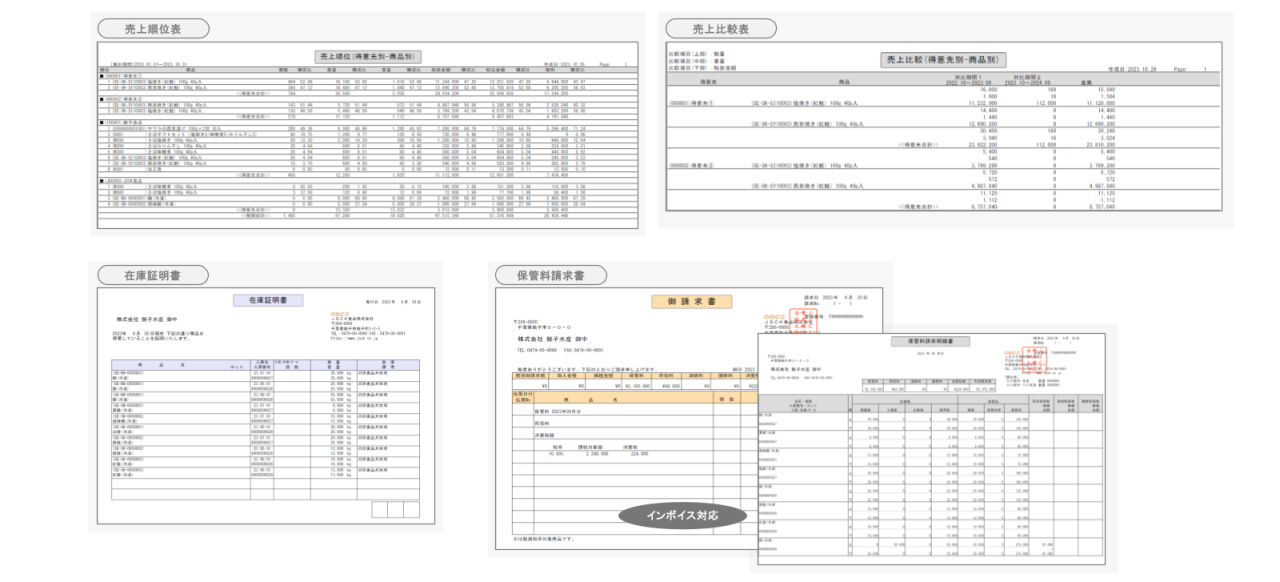Click the 集計期間 date line in 売上順位
1280x582 pixels.
point(147,63)
